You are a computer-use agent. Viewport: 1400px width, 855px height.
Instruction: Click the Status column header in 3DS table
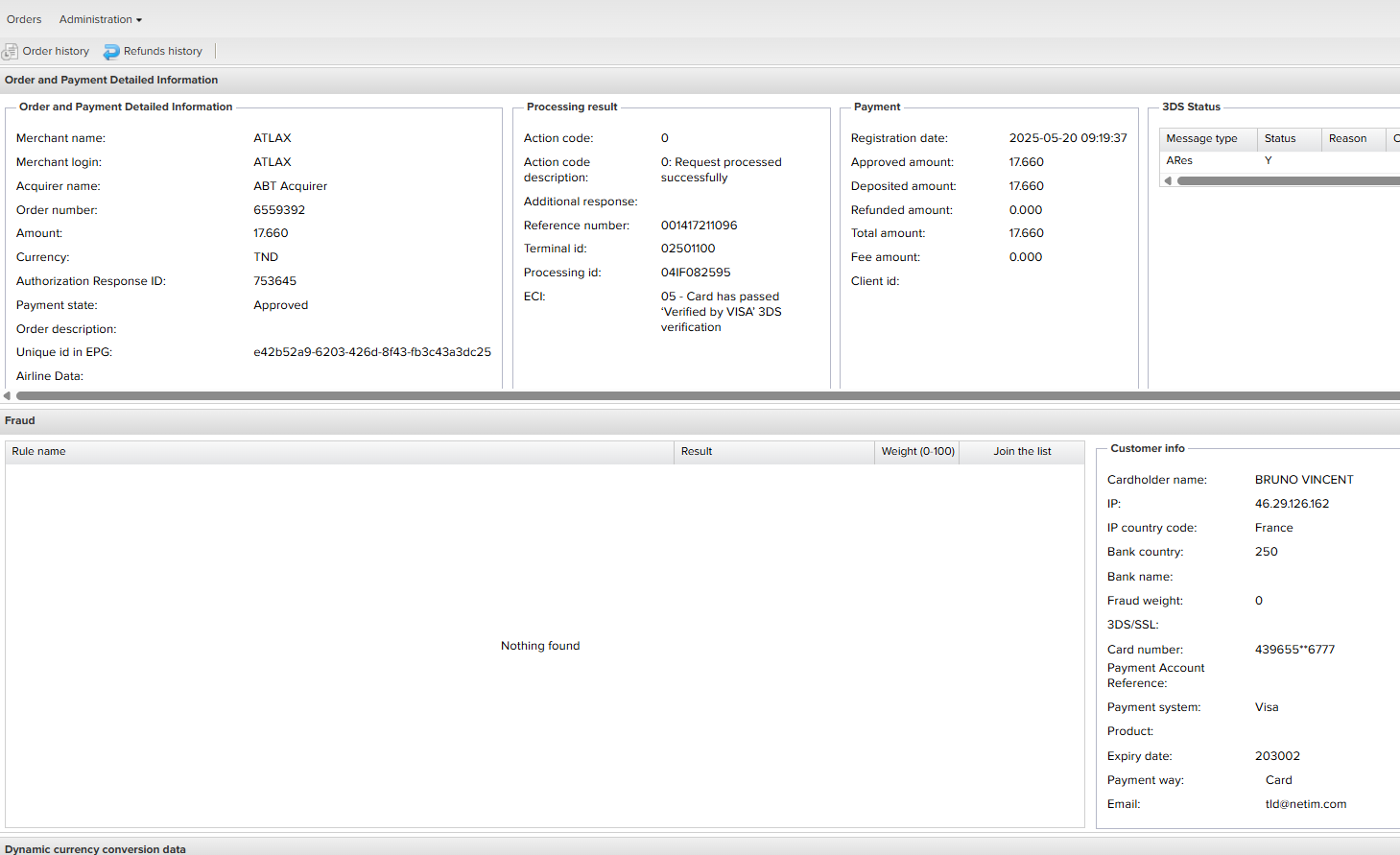(x=1289, y=139)
